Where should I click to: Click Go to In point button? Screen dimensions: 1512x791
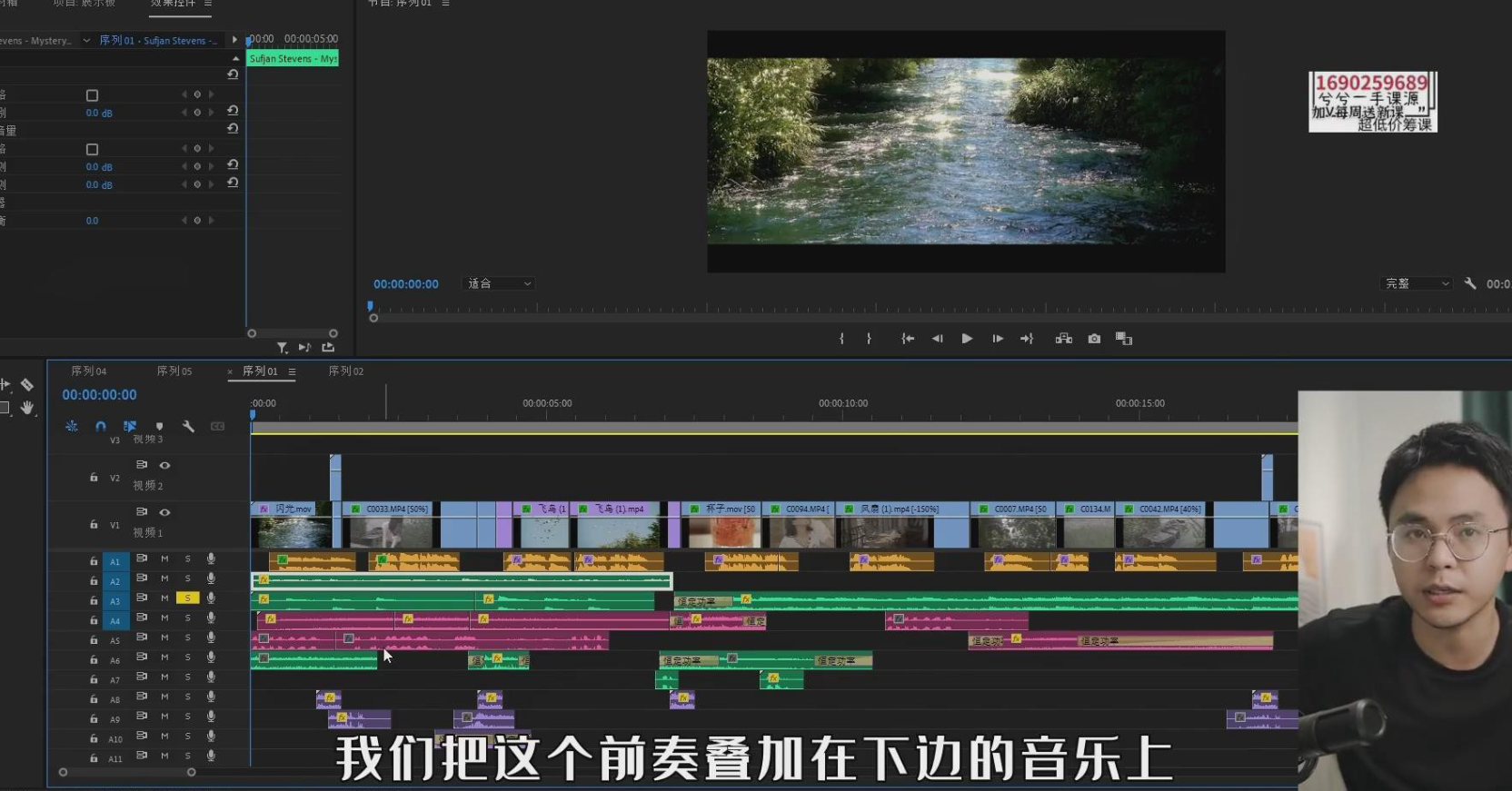coord(907,339)
